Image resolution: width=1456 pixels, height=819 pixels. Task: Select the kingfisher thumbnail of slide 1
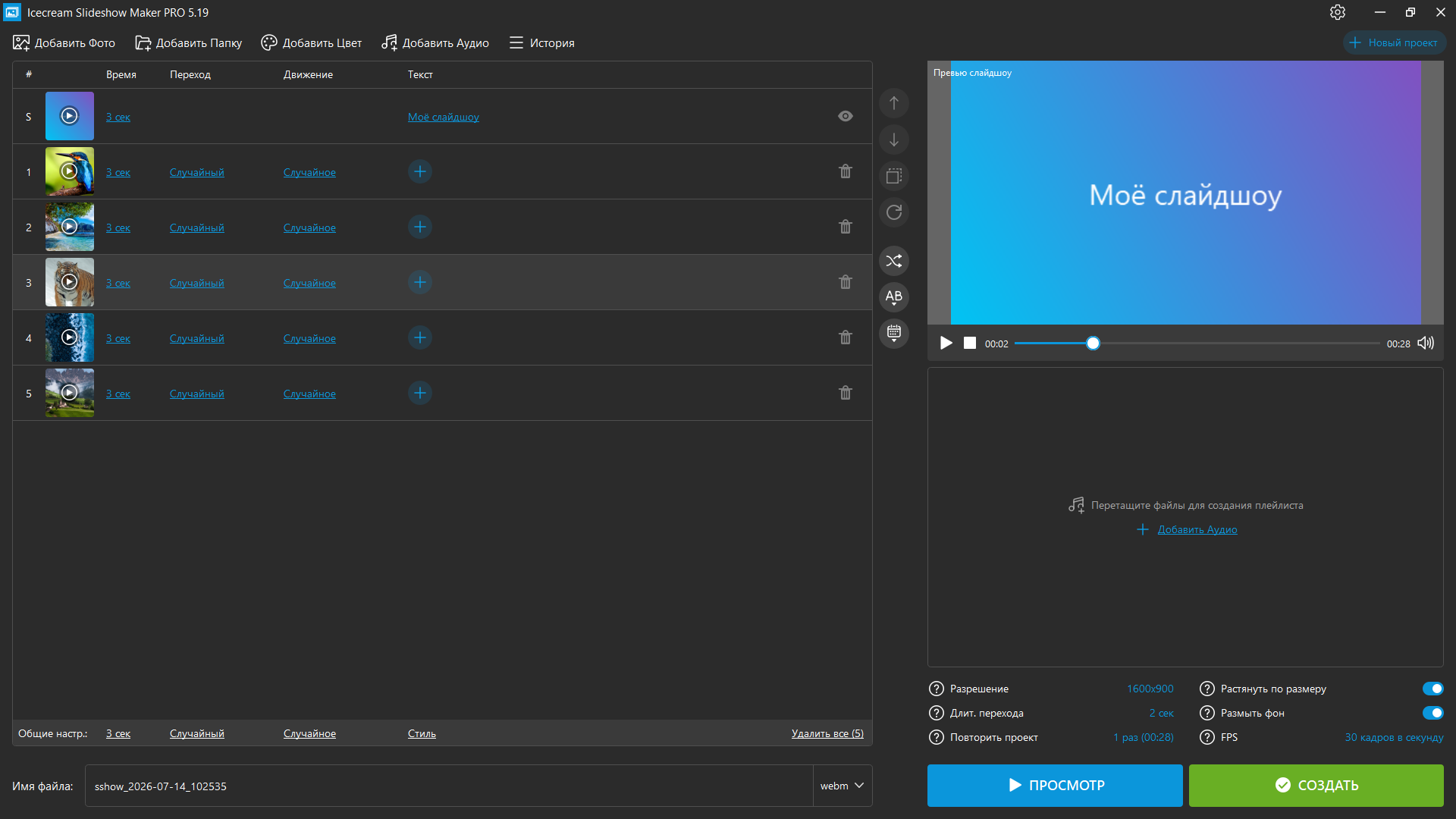70,171
